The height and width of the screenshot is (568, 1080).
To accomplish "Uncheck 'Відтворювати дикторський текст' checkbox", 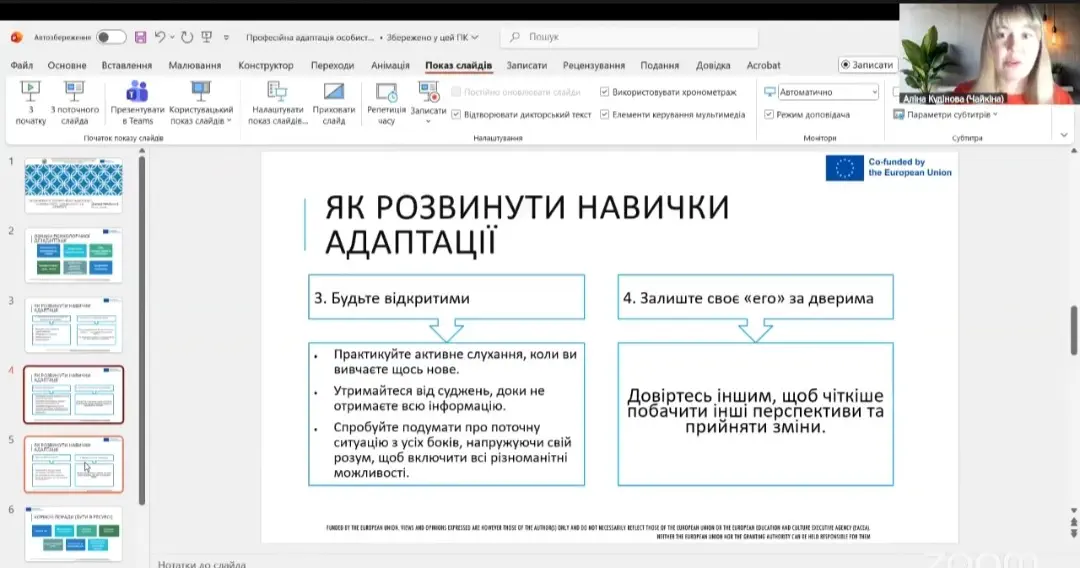I will tap(456, 115).
